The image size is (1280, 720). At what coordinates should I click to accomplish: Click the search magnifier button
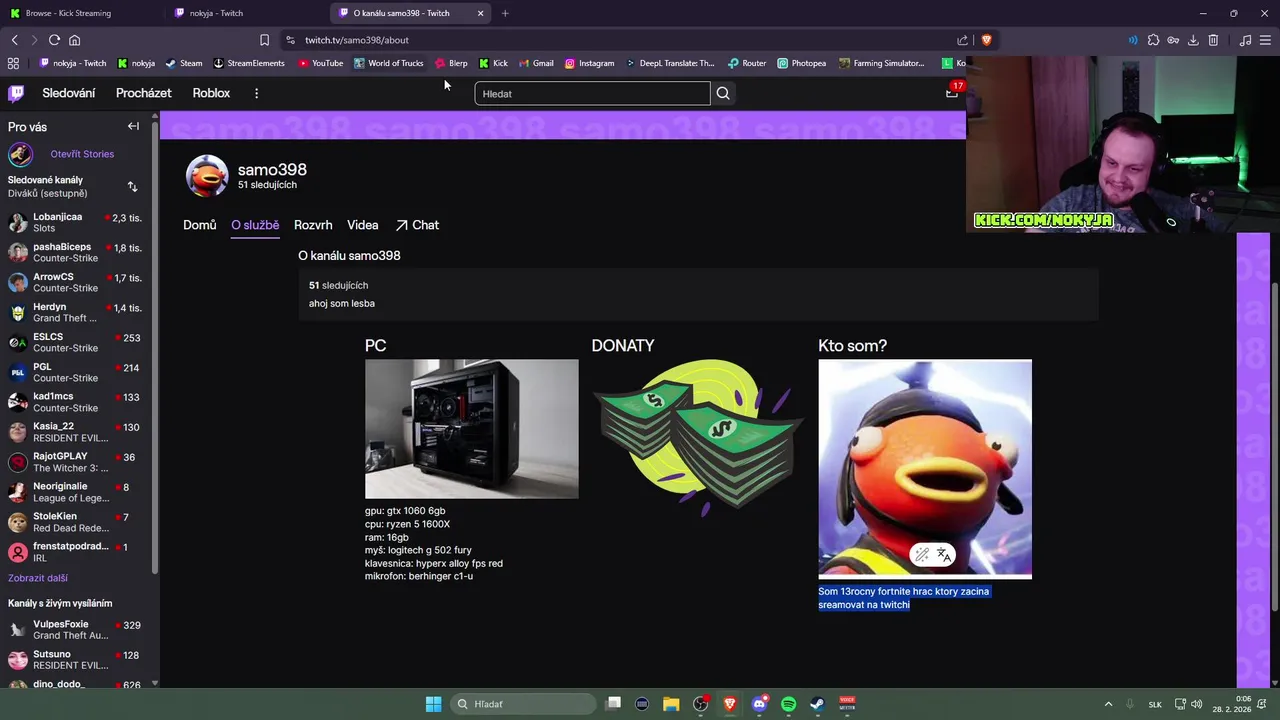pos(723,93)
